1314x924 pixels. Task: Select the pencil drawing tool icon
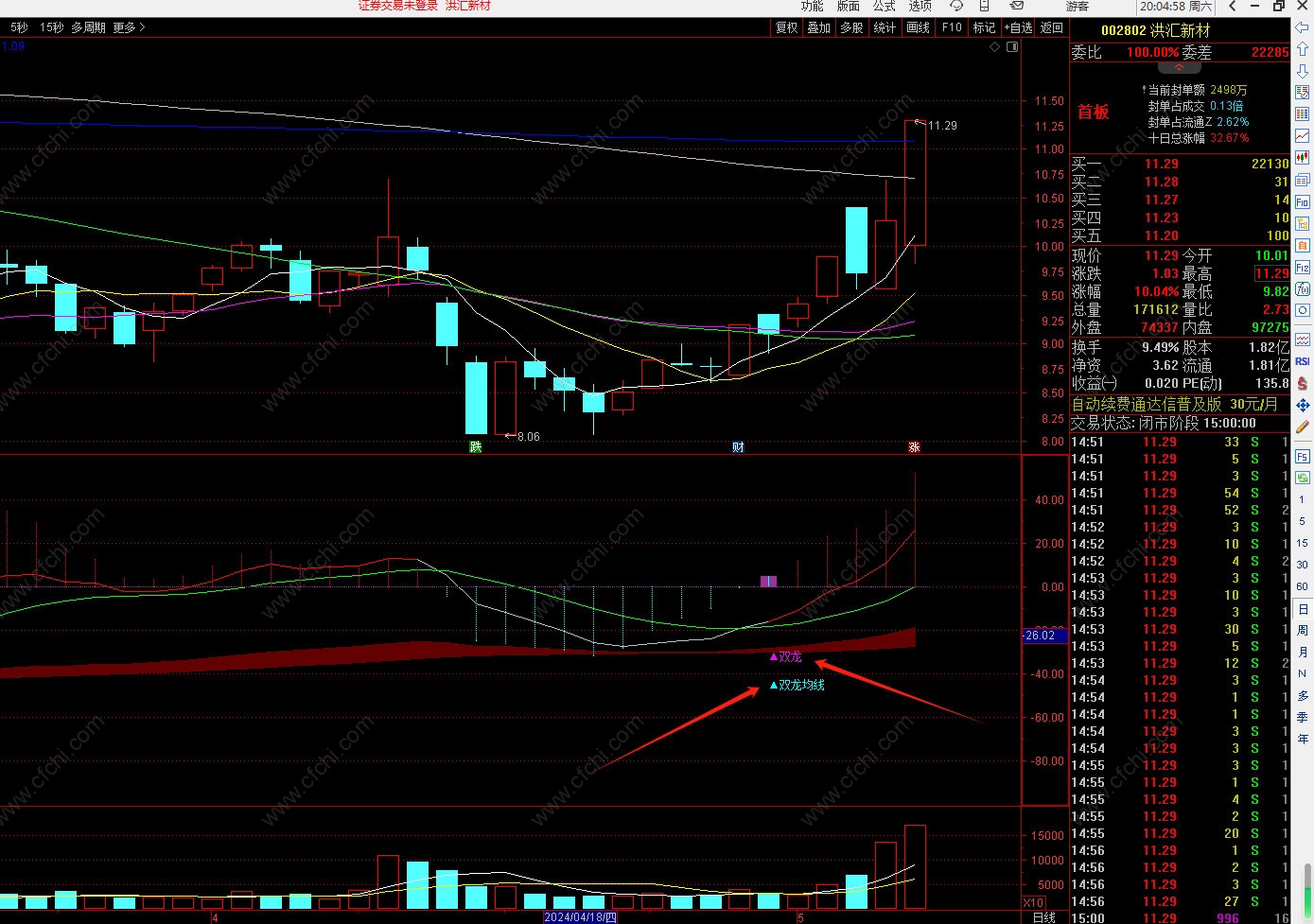pyautogui.click(x=1303, y=427)
